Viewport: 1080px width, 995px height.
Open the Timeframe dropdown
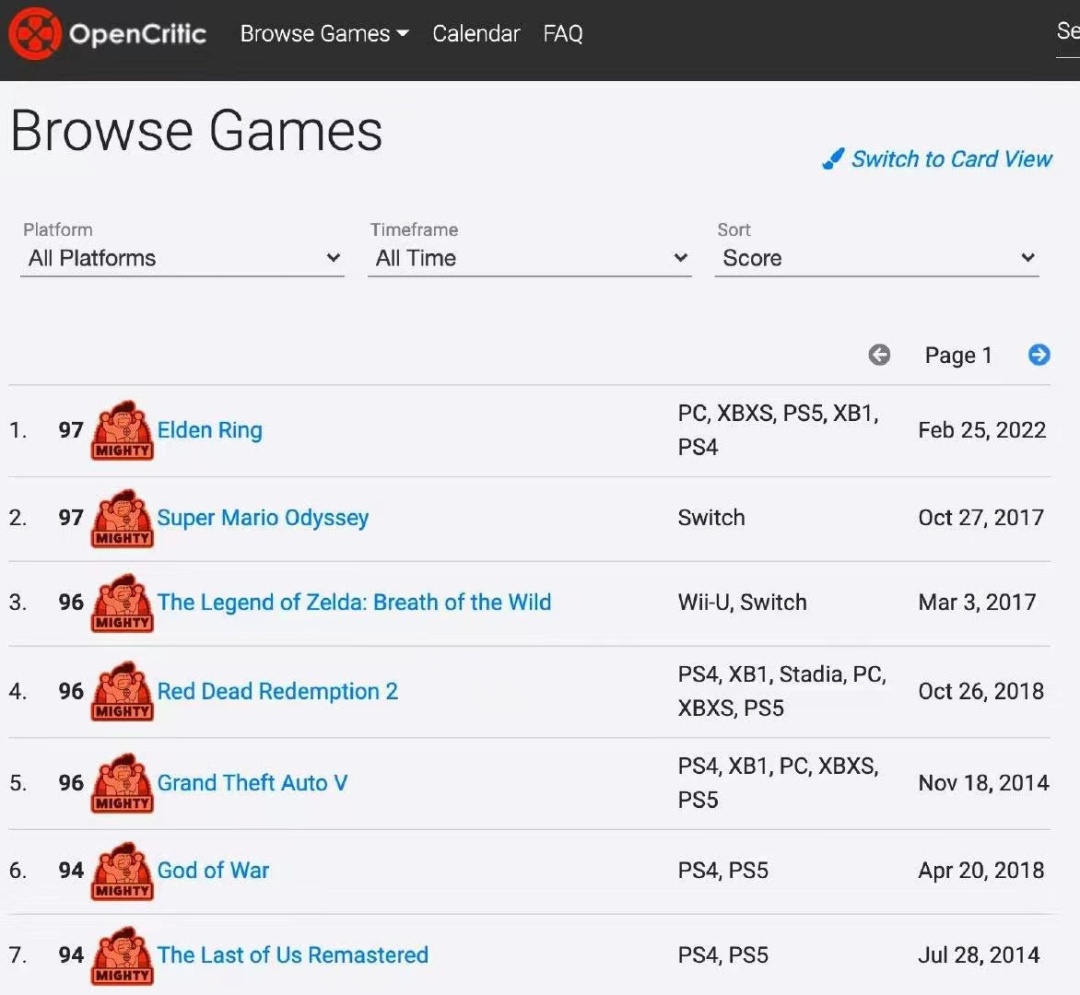pyautogui.click(x=530, y=258)
